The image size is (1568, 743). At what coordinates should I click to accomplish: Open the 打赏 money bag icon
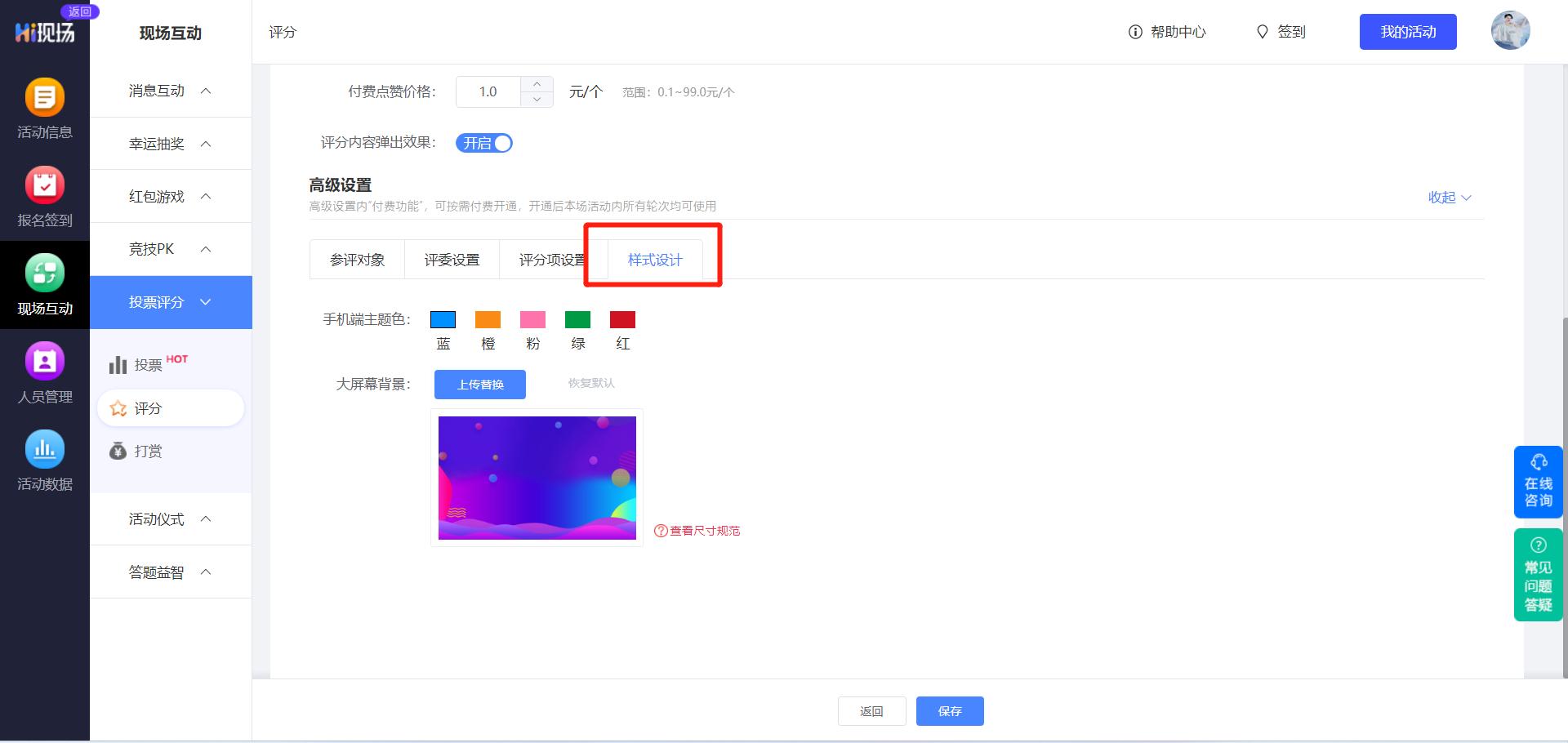(x=118, y=451)
